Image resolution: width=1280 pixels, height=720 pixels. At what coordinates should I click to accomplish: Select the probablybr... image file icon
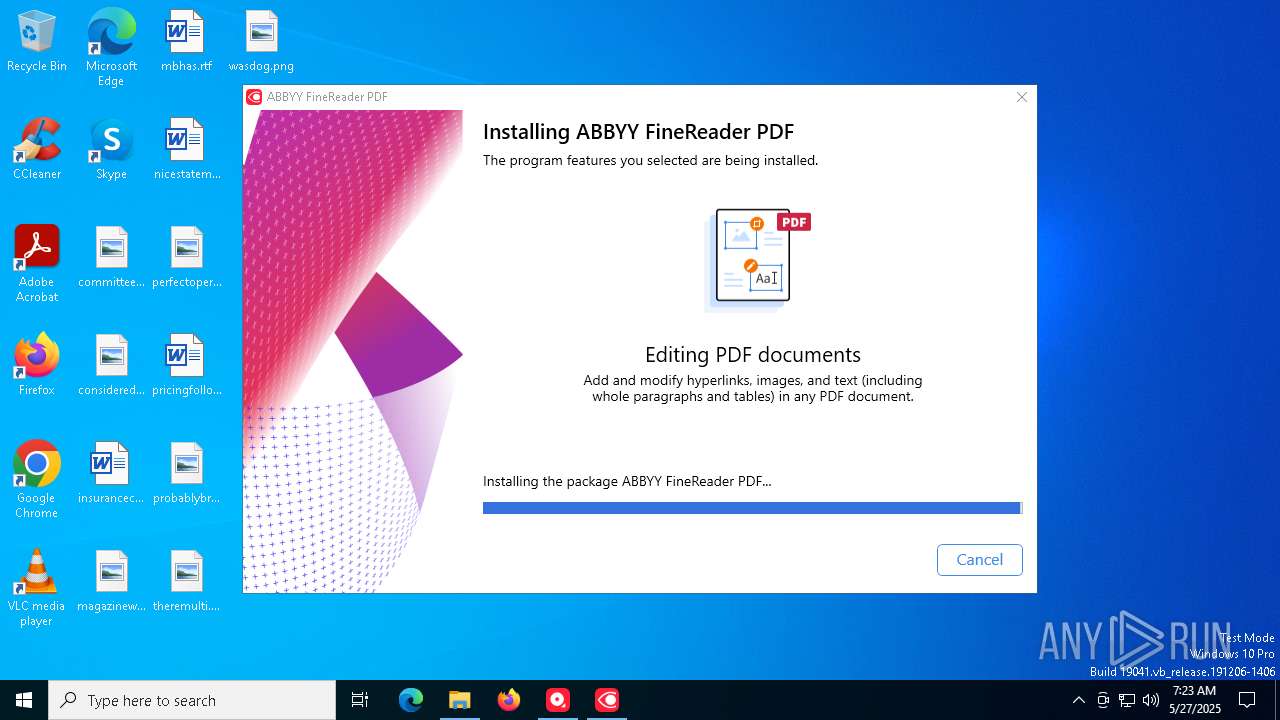186,474
